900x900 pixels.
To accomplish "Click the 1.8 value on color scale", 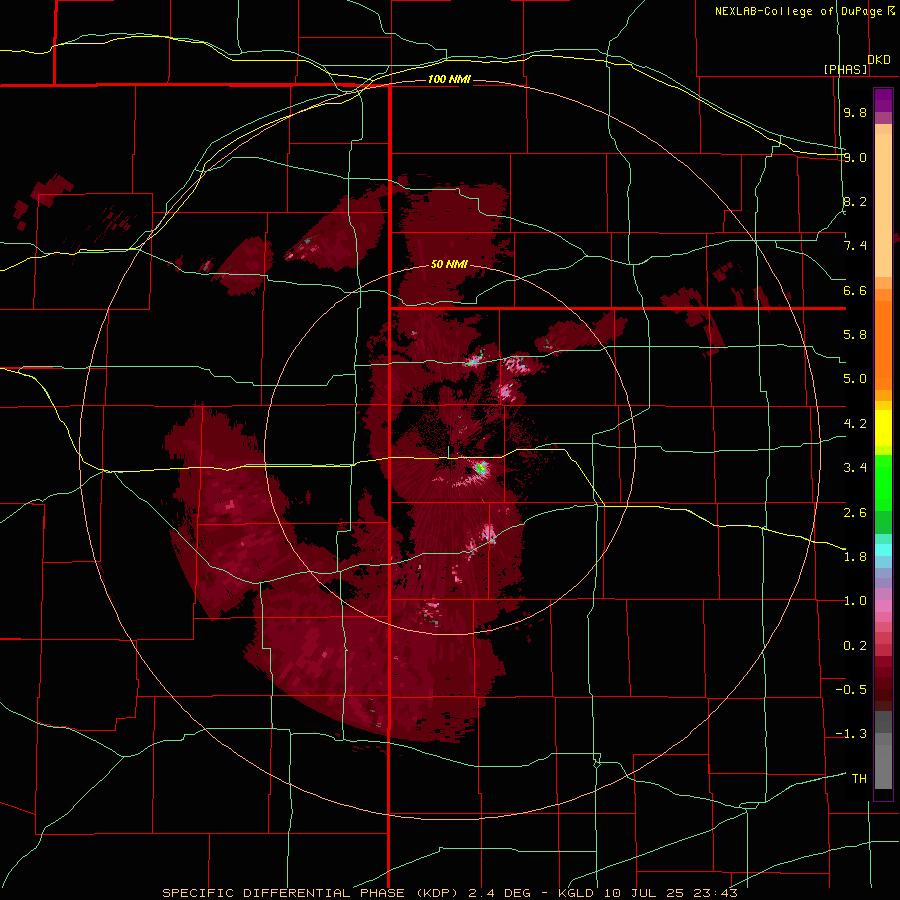I will point(855,557).
